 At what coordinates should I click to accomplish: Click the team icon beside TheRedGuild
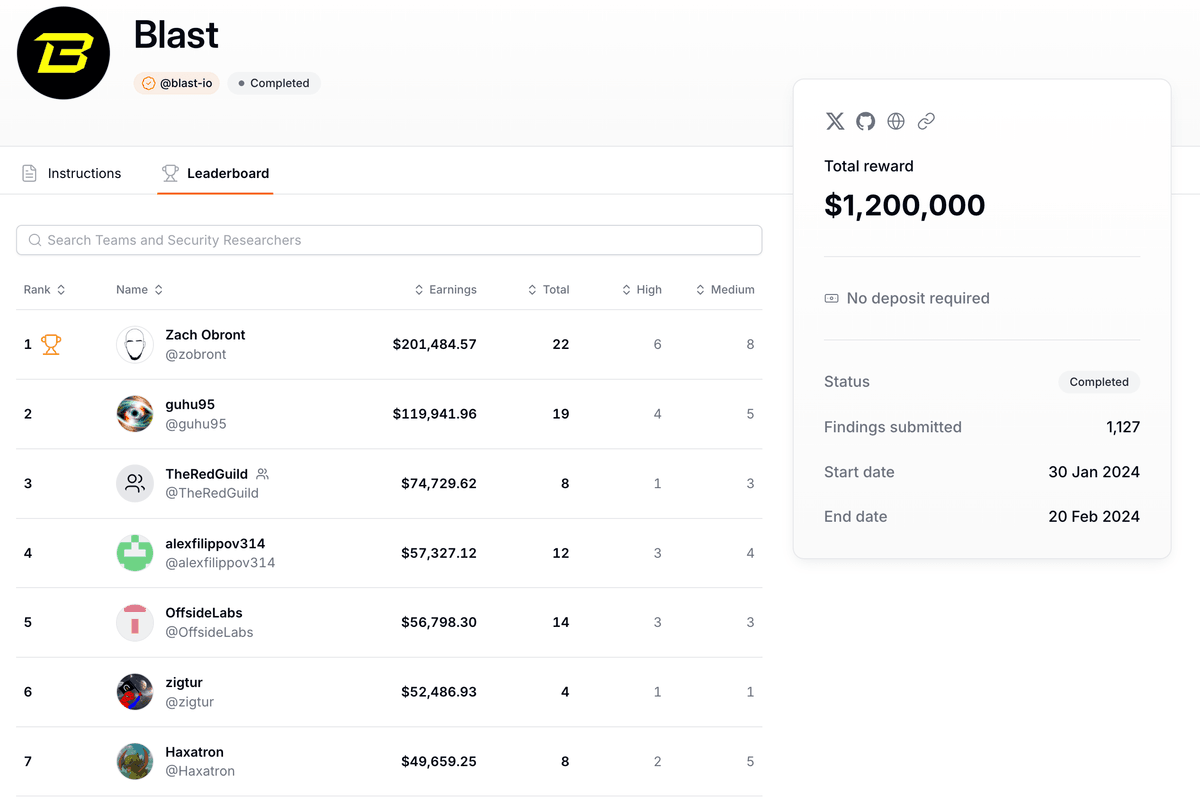pos(263,474)
